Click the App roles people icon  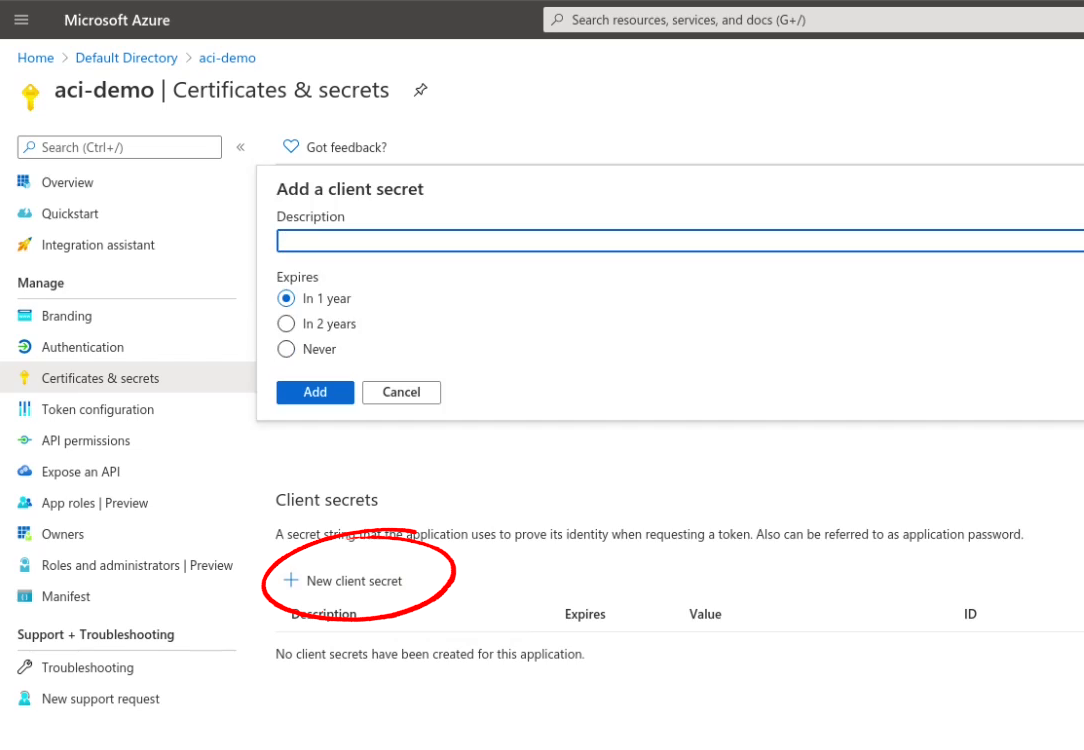[24, 503]
